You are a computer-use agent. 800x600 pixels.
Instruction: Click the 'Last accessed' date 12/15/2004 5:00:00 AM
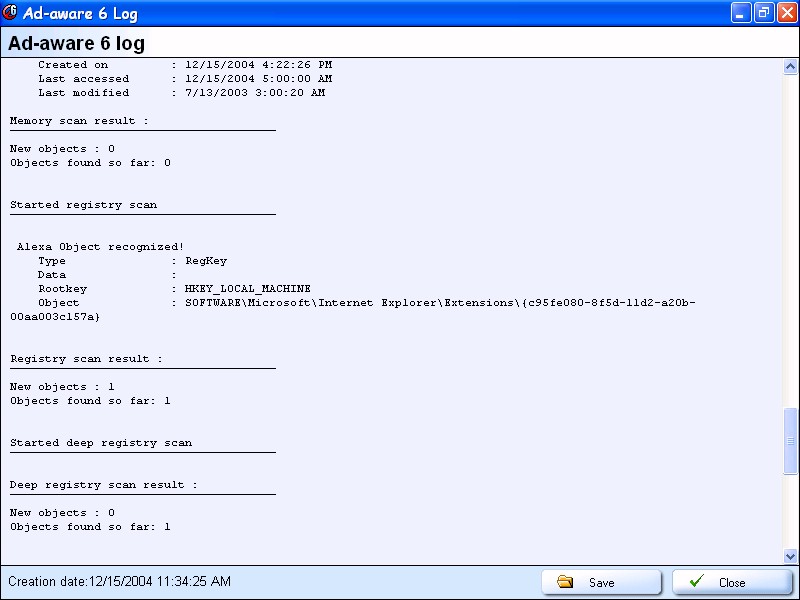(259, 79)
